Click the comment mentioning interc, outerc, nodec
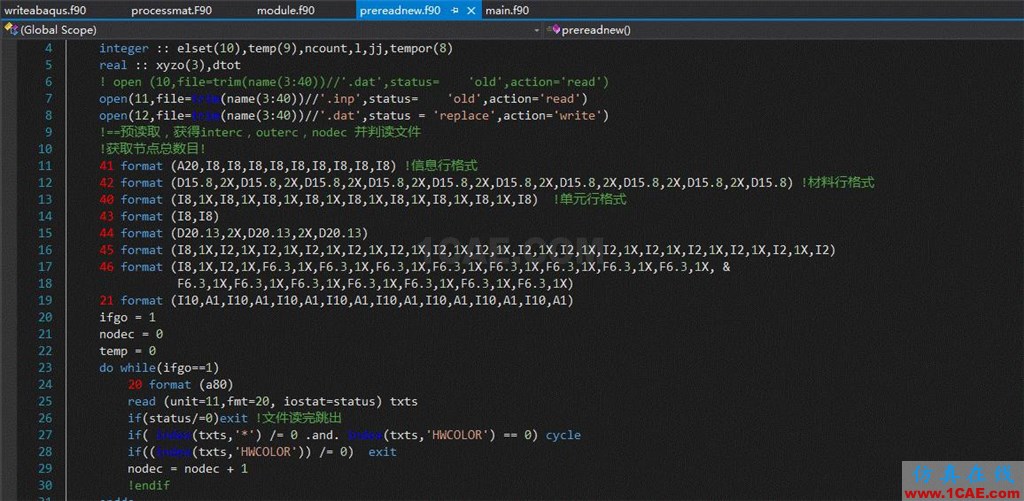Screen dimensions: 1024x501 [x=260, y=133]
